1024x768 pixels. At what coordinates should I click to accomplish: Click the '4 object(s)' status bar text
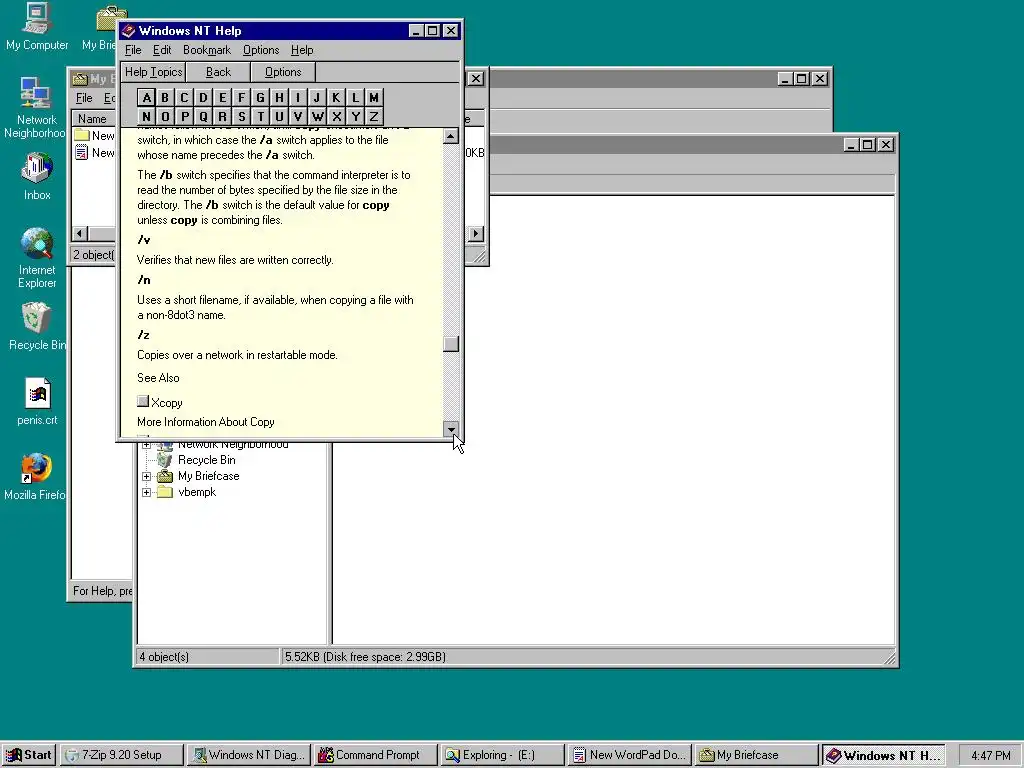coord(164,656)
